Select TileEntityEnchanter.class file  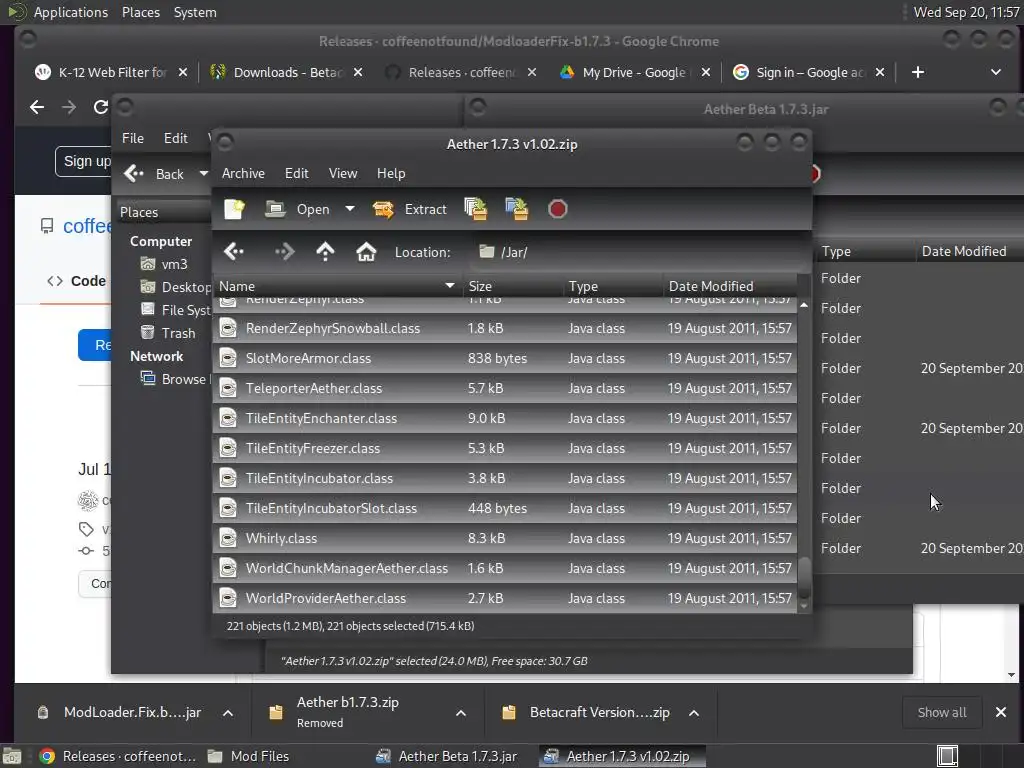point(505,418)
